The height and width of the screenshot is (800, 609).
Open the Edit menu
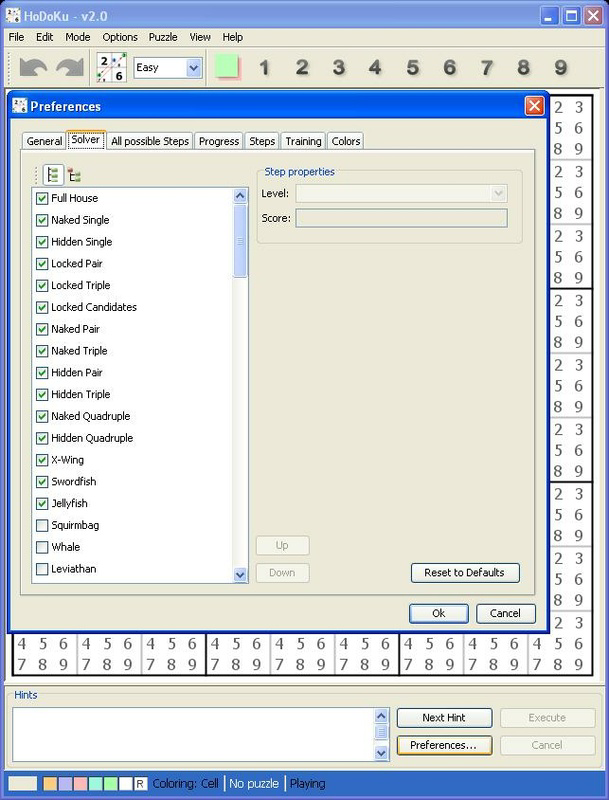[x=44, y=37]
